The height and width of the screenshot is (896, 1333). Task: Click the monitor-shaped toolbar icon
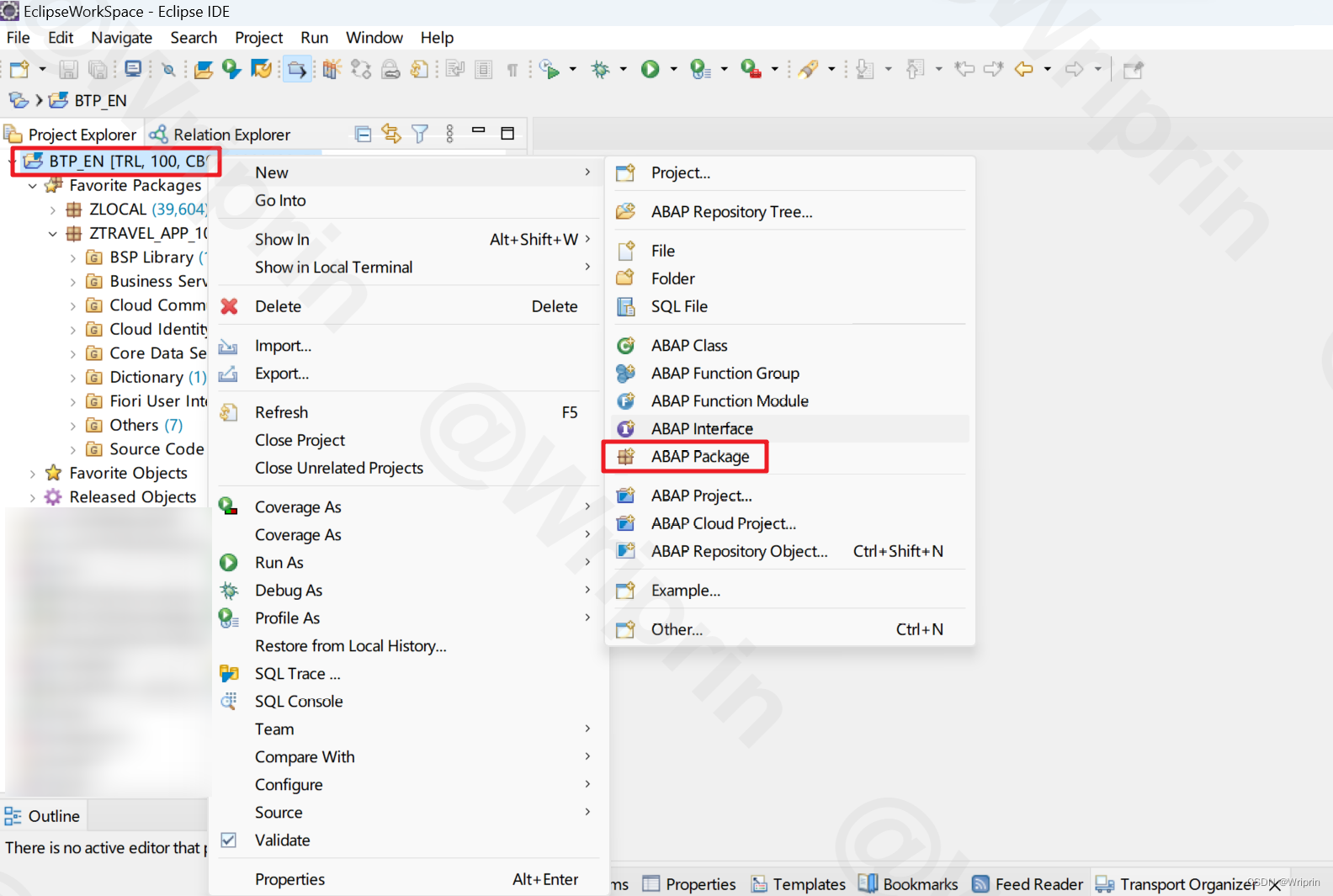(133, 69)
